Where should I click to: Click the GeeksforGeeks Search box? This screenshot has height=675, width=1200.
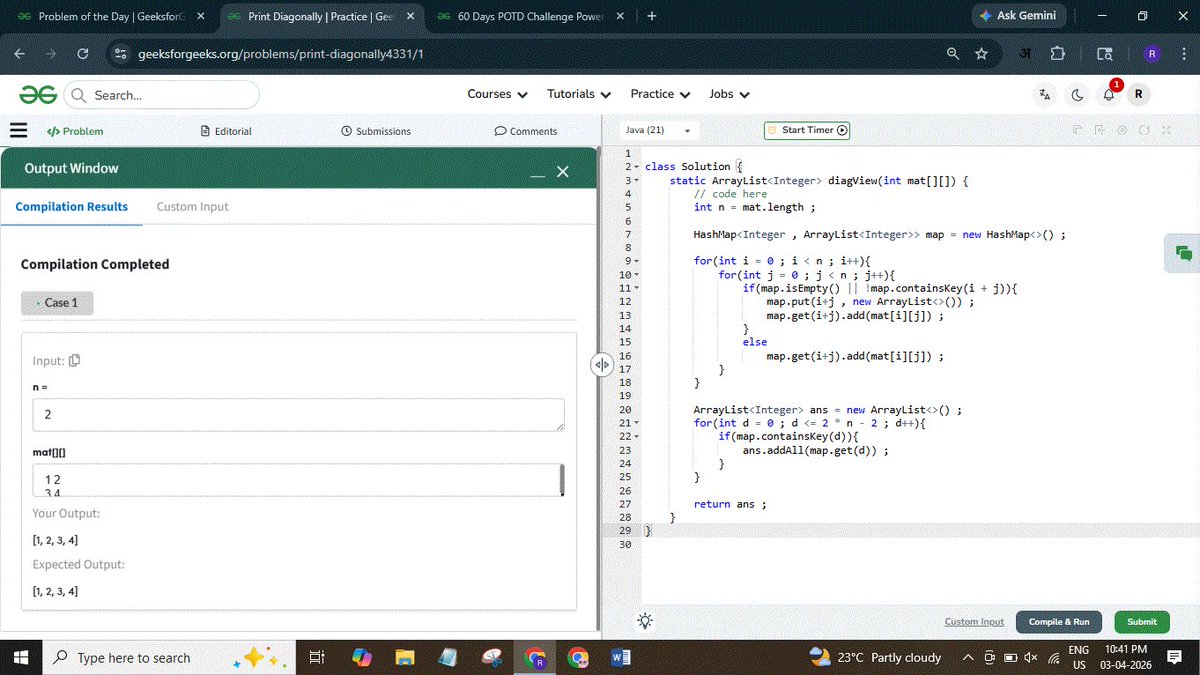[x=162, y=95]
